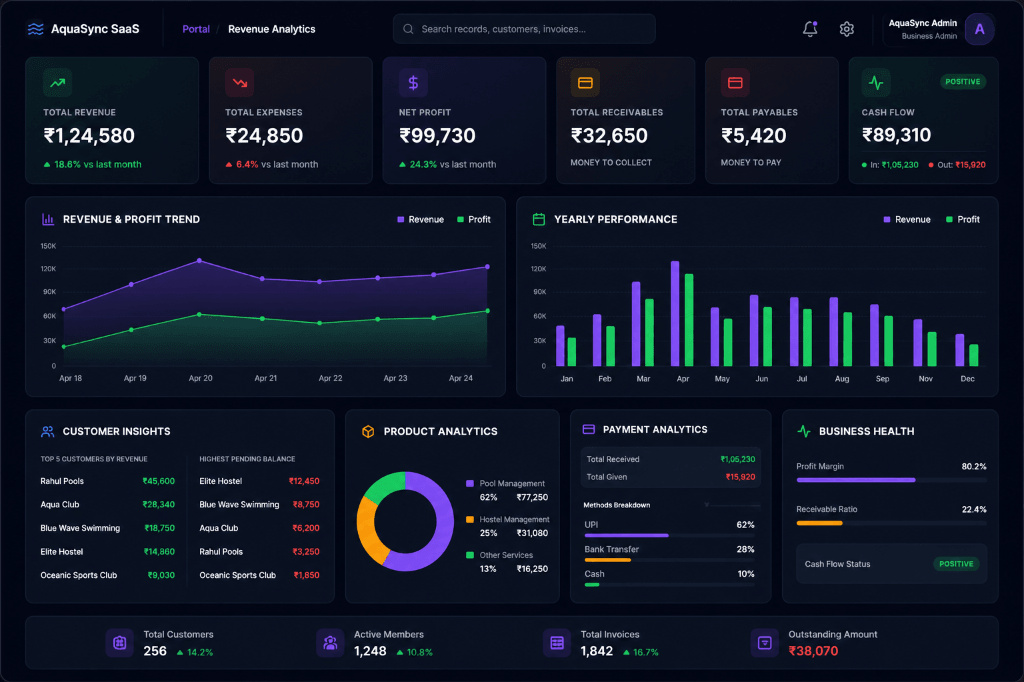Viewport: 1024px width, 682px height.
Task: Open the AquaSync Admin profile name
Action: pyautogui.click(x=922, y=23)
